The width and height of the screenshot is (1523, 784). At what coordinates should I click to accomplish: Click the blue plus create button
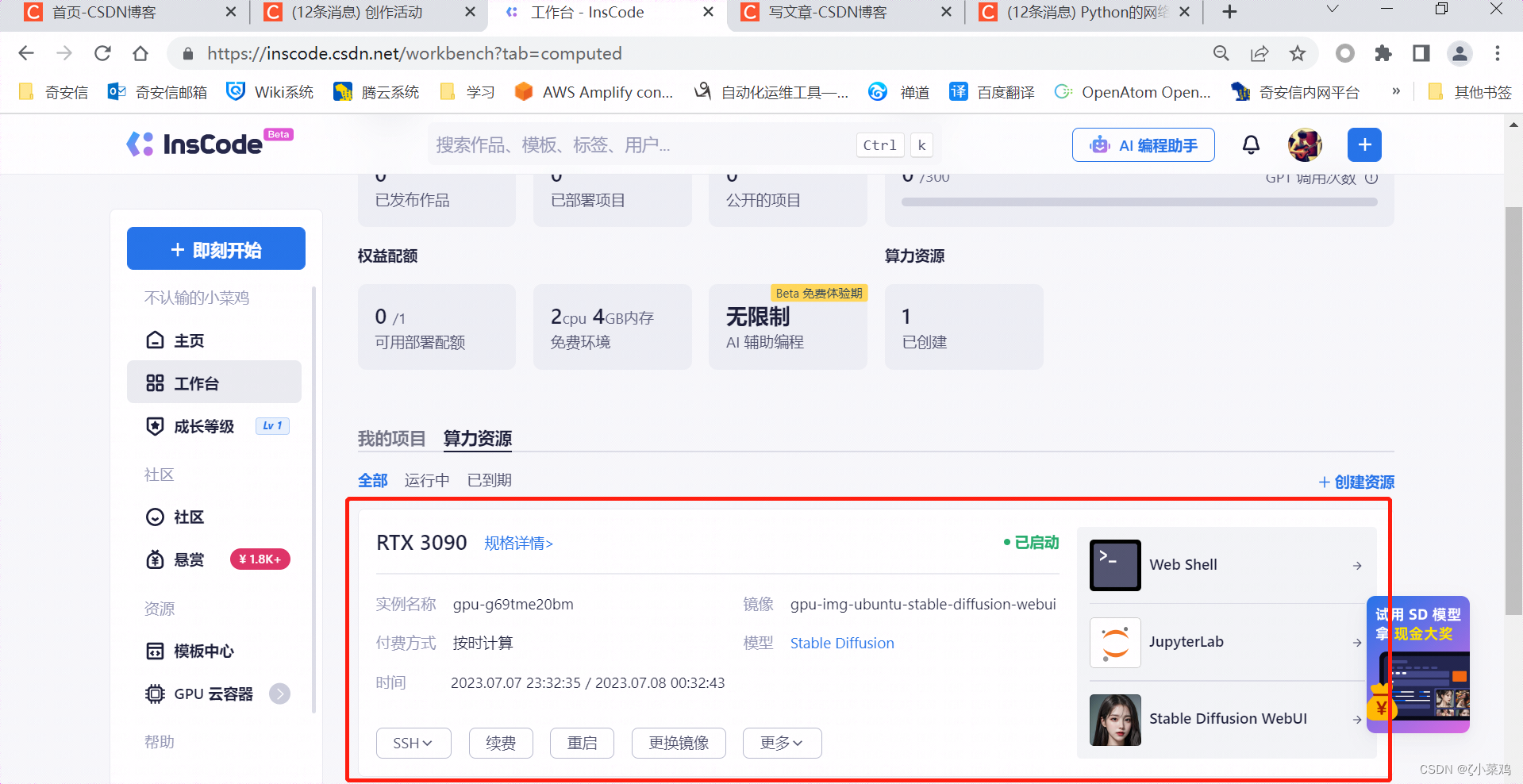[x=1364, y=144]
